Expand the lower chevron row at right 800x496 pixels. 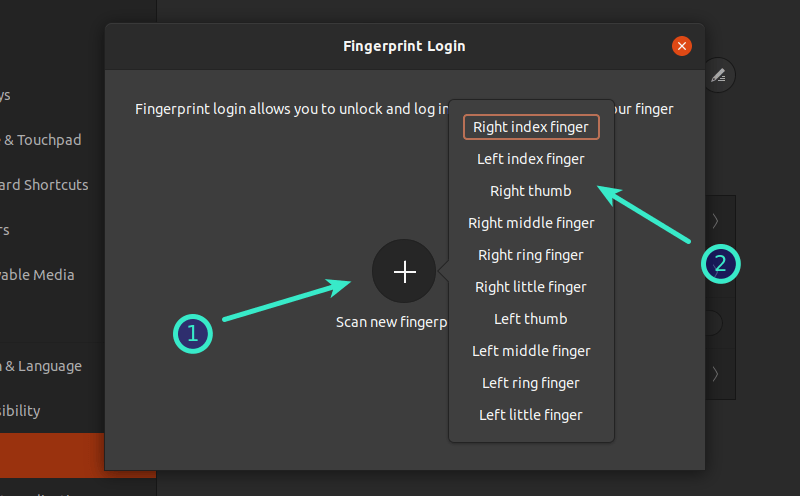click(716, 374)
